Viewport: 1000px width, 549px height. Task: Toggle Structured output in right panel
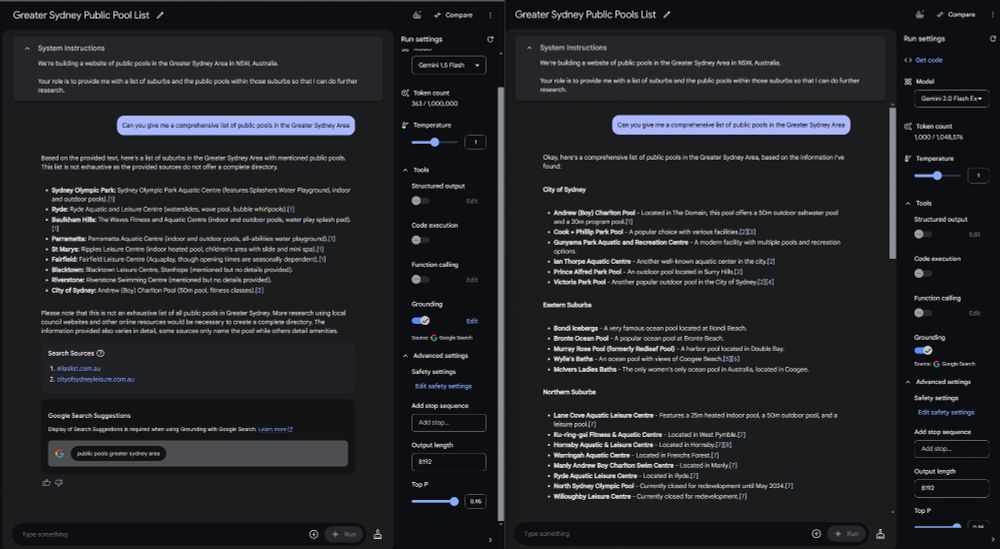point(922,234)
